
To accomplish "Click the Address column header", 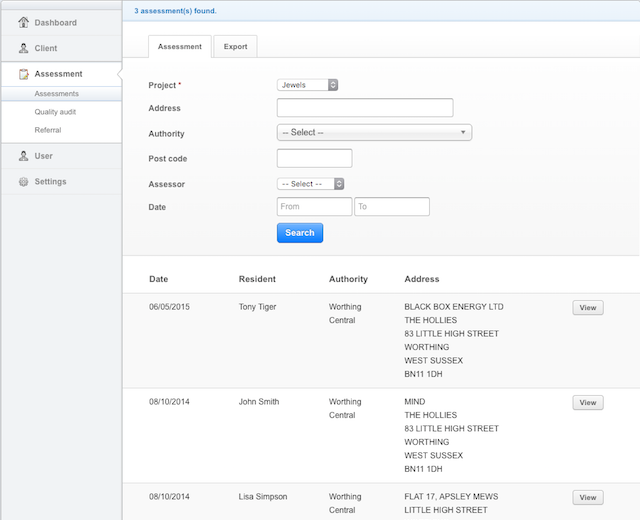I will pyautogui.click(x=422, y=279).
